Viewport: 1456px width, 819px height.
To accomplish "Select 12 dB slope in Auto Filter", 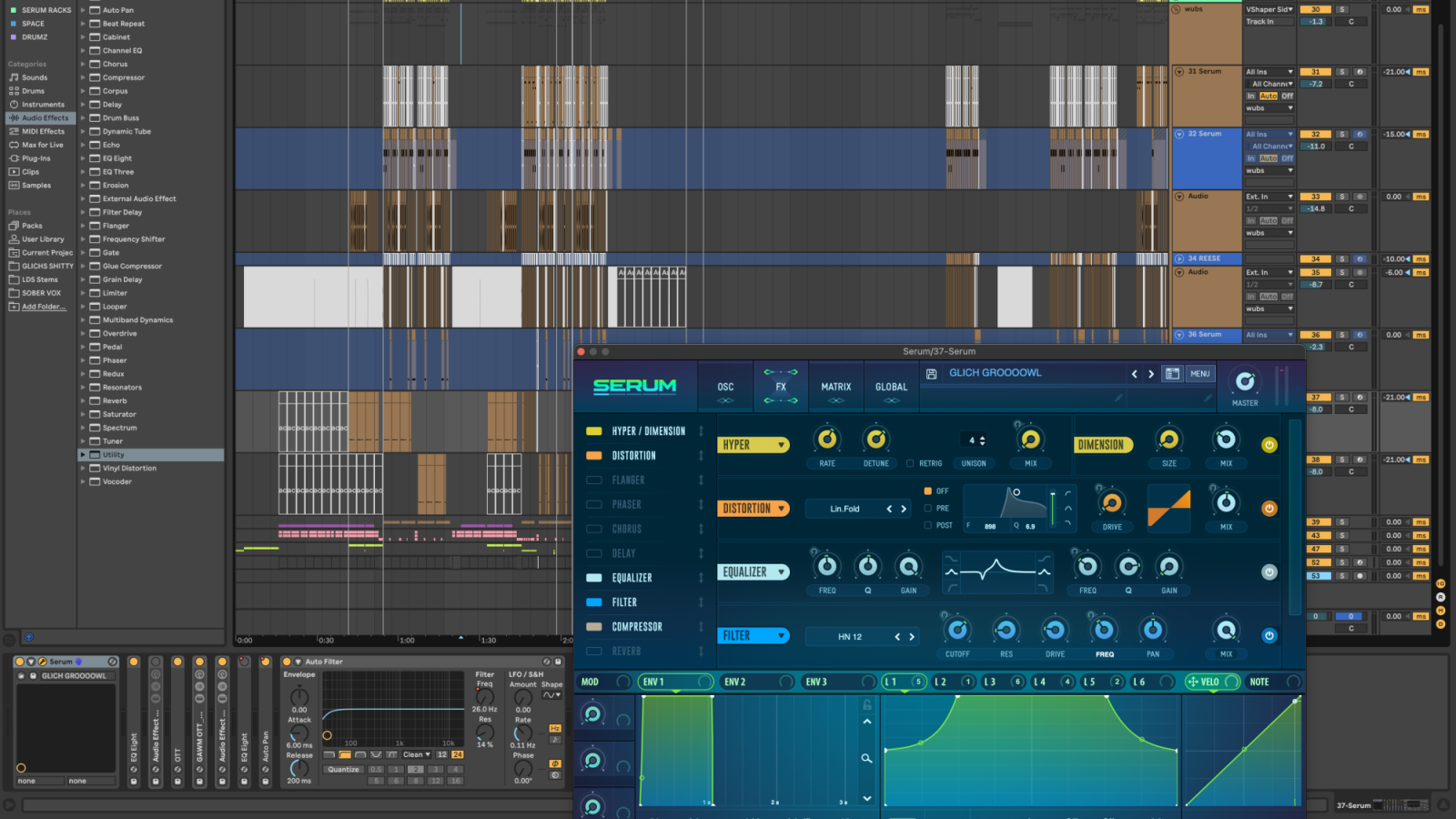I will coord(441,754).
